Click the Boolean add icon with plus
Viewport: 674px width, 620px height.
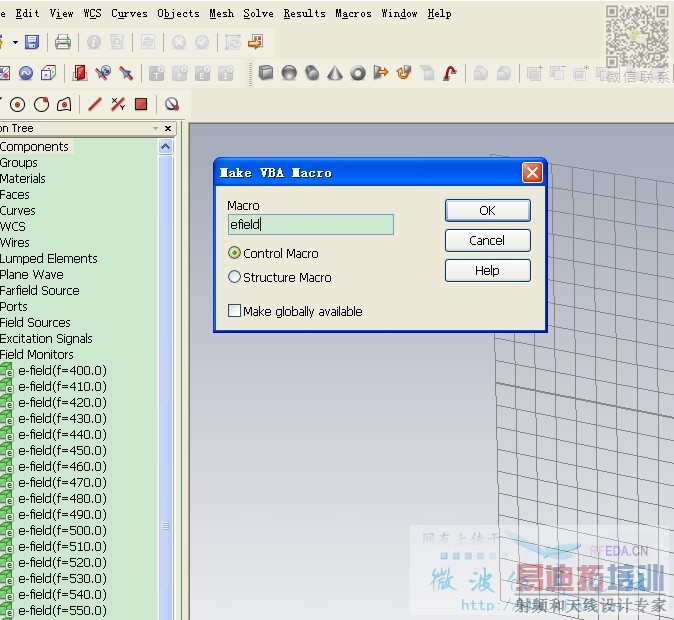coord(534,73)
